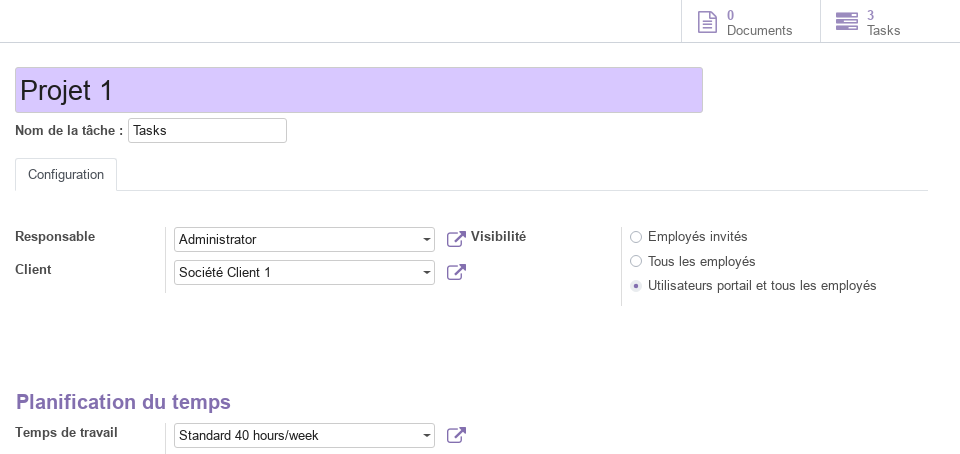This screenshot has height=454, width=960.
Task: Expand the Responsable dropdown arrow
Action: click(427, 239)
